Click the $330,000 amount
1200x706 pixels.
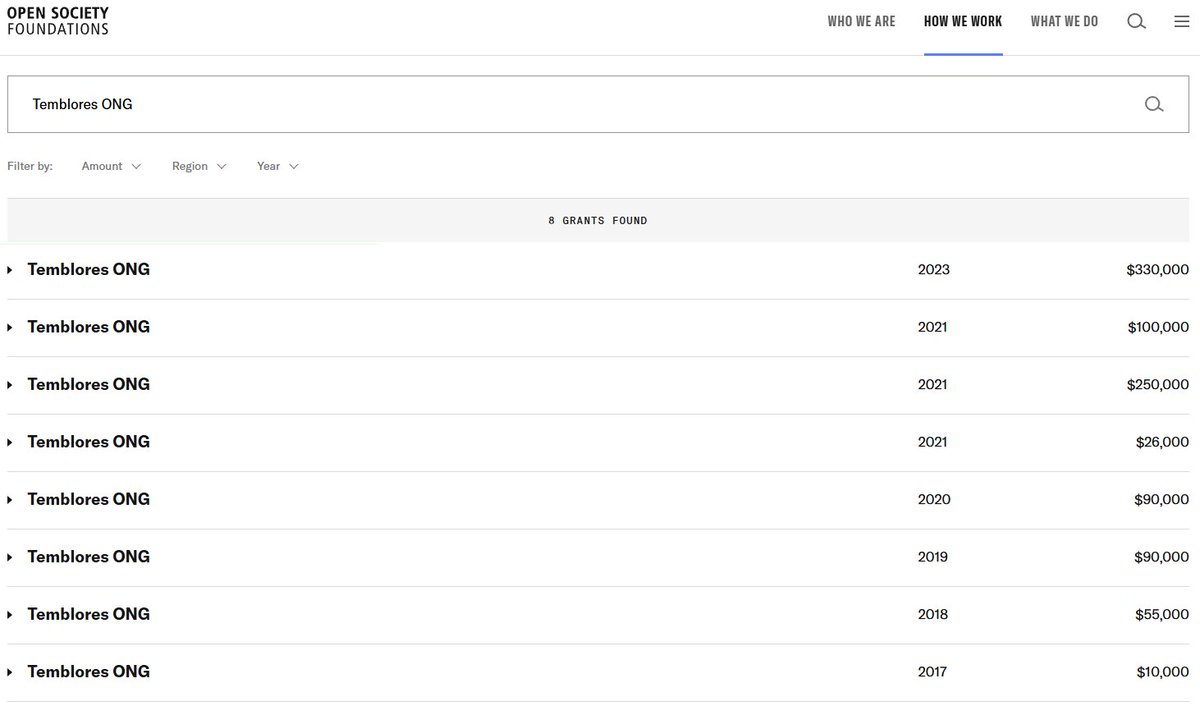coord(1158,269)
